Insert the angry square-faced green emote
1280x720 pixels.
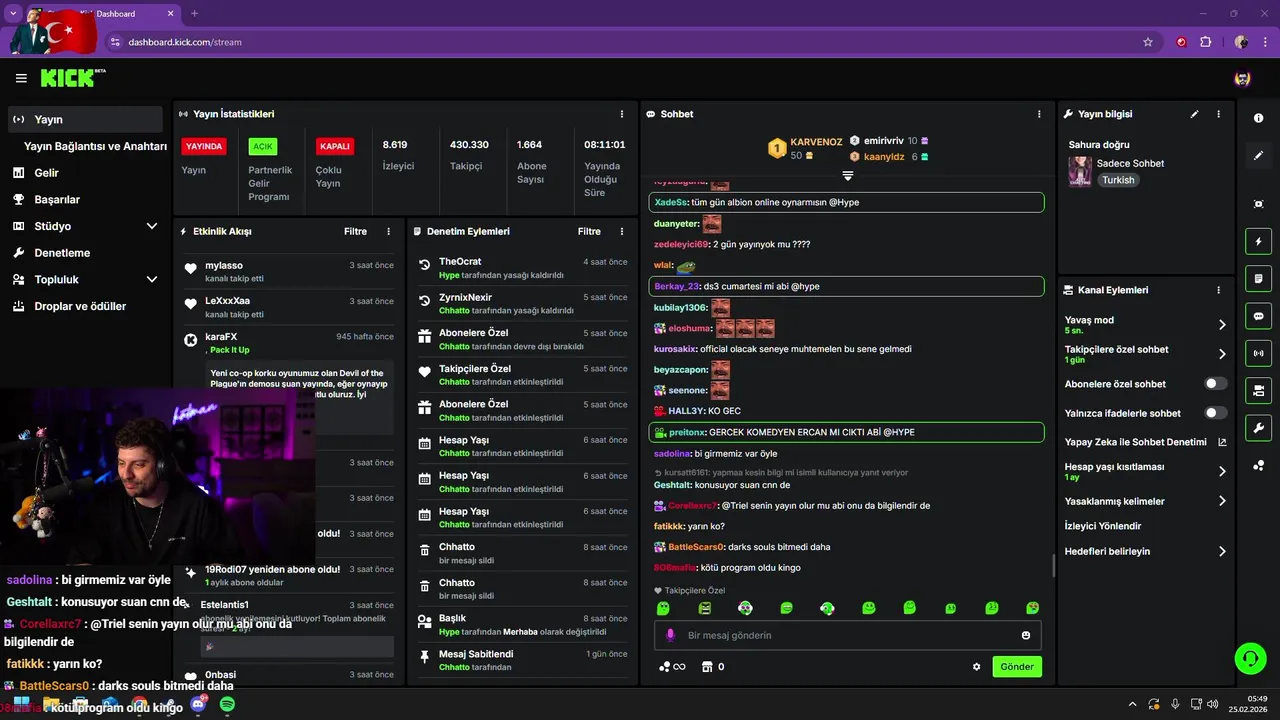(704, 608)
